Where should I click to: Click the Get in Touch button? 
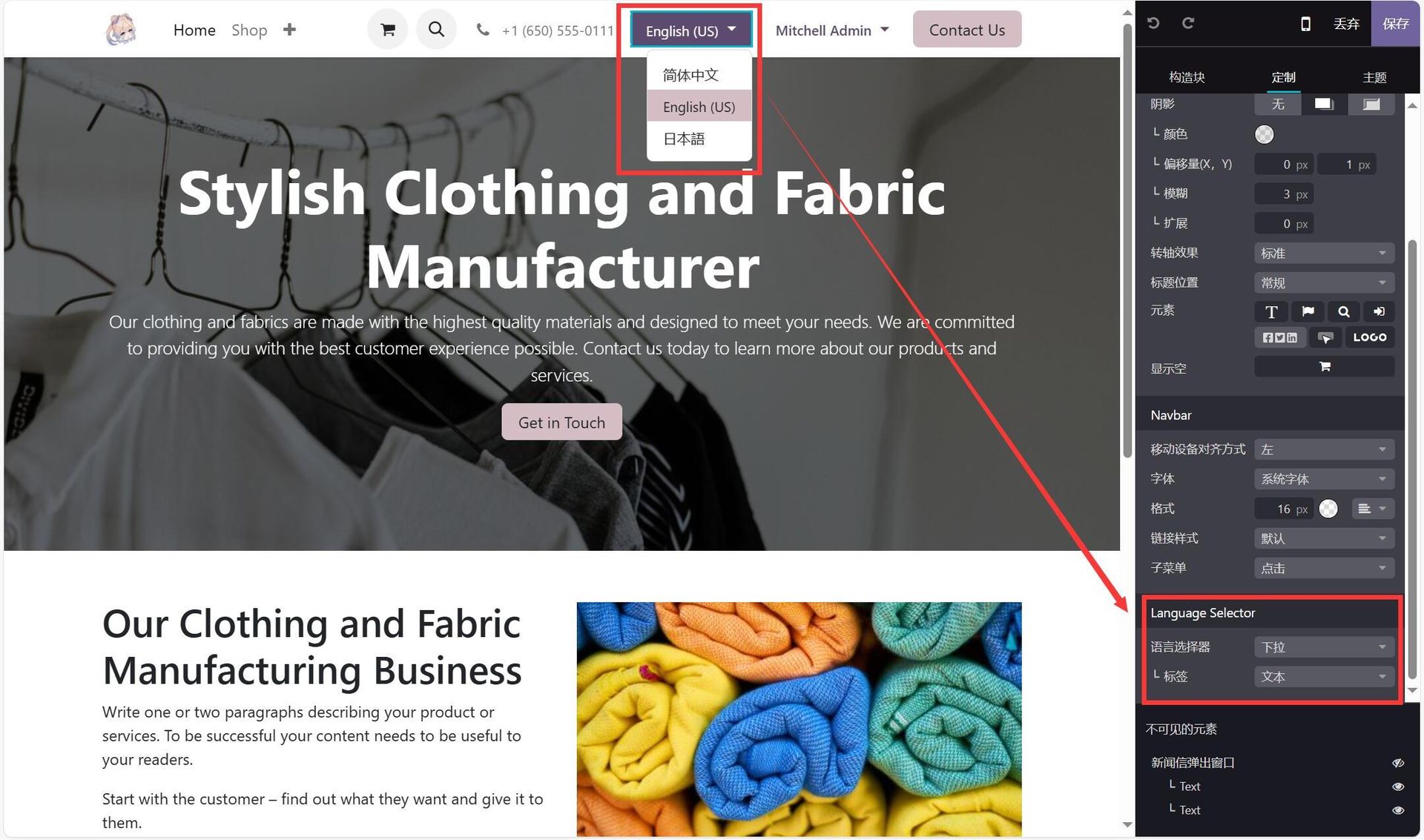click(x=561, y=422)
